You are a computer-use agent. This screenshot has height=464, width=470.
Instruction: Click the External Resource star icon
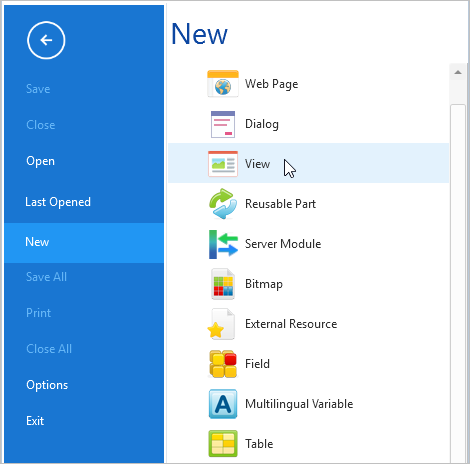[x=221, y=324]
